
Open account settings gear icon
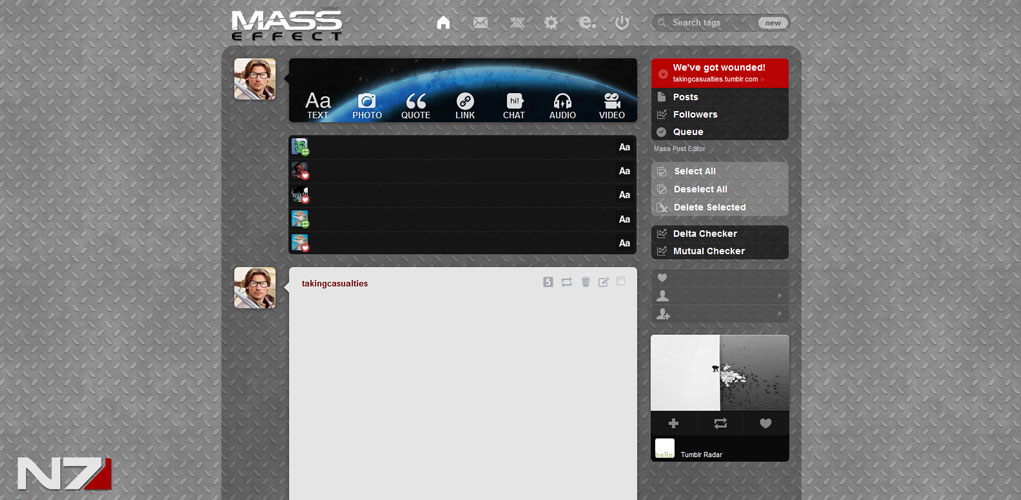click(551, 23)
